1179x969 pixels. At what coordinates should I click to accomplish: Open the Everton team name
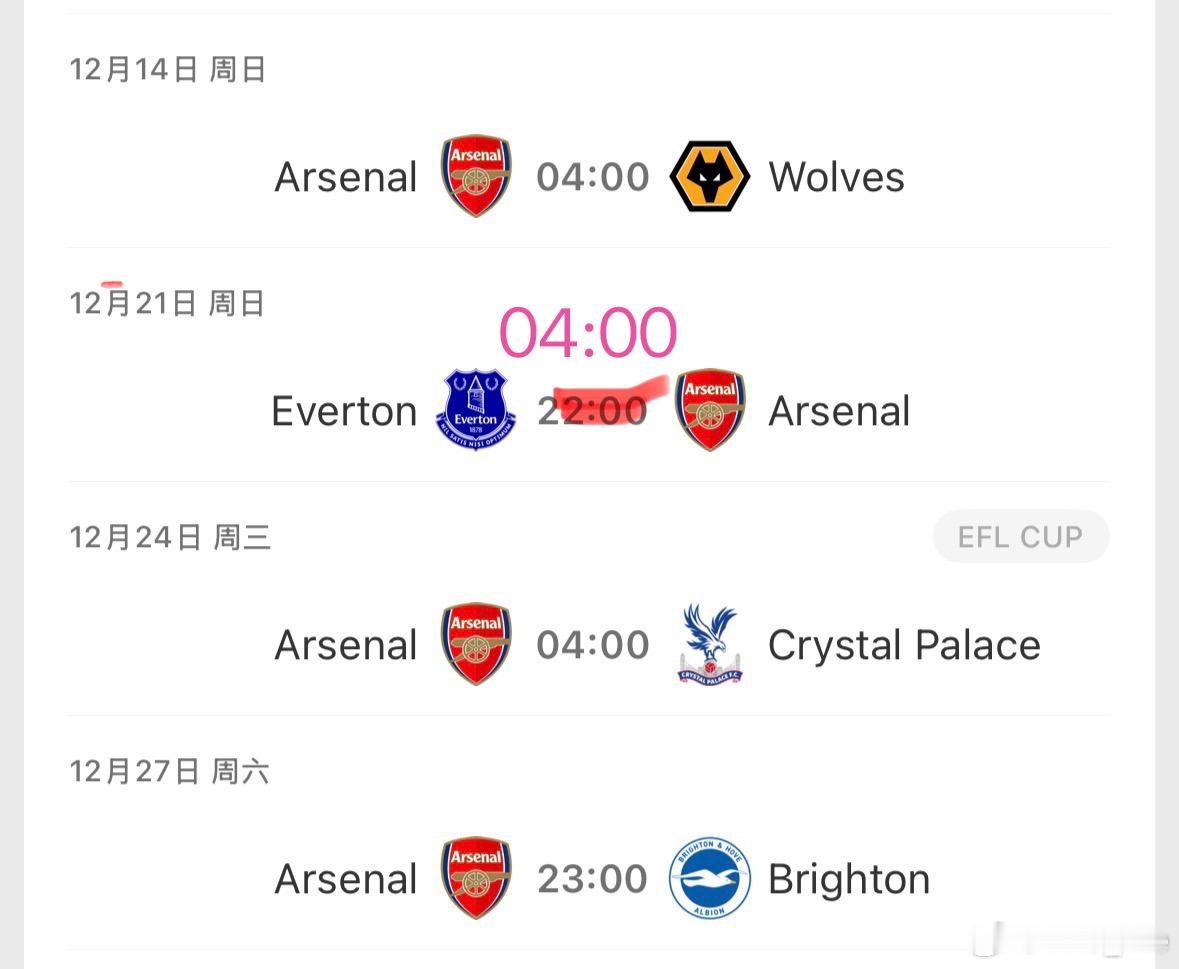coord(344,411)
